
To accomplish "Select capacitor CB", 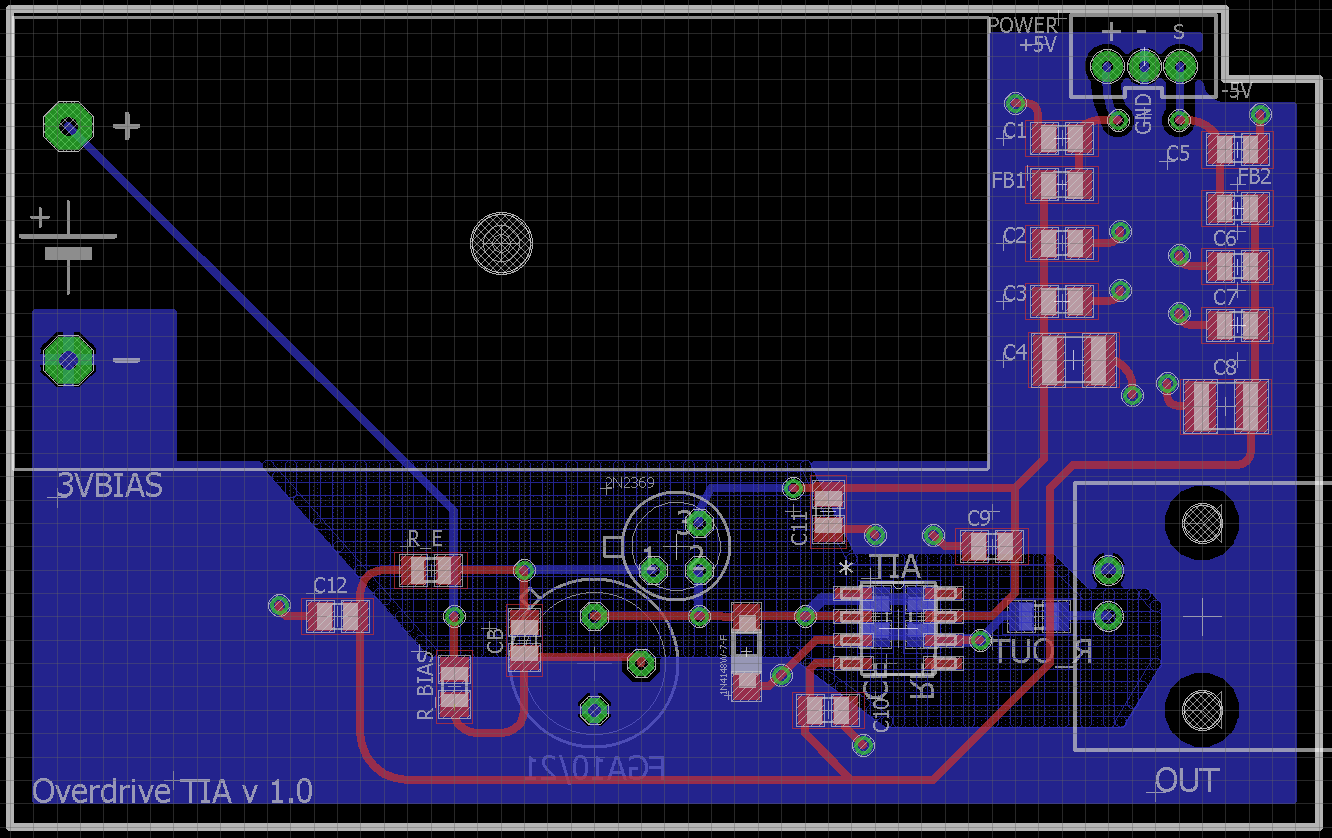I will 525,639.
